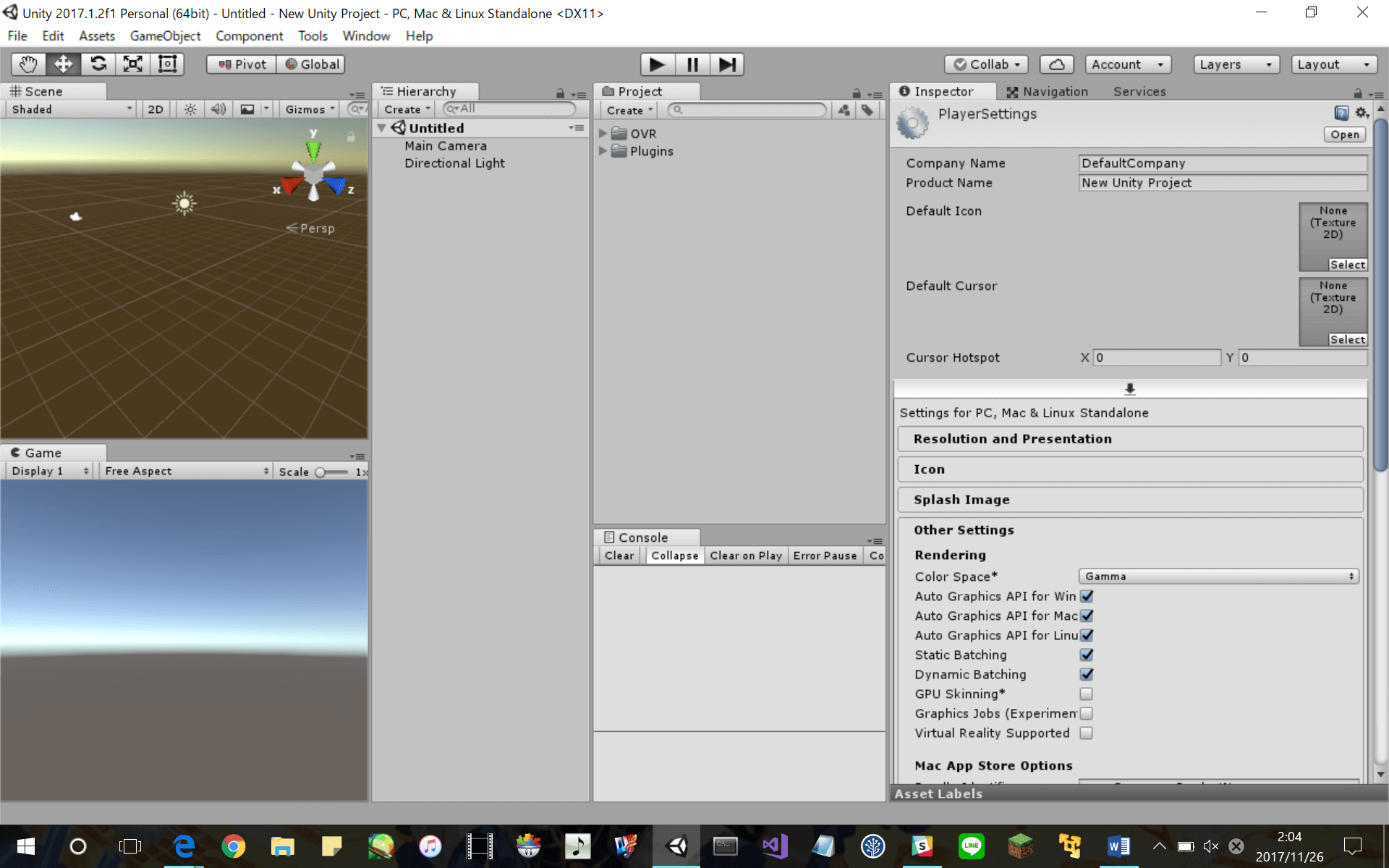Image resolution: width=1389 pixels, height=868 pixels.
Task: Lock the Project panel
Action: (857, 93)
